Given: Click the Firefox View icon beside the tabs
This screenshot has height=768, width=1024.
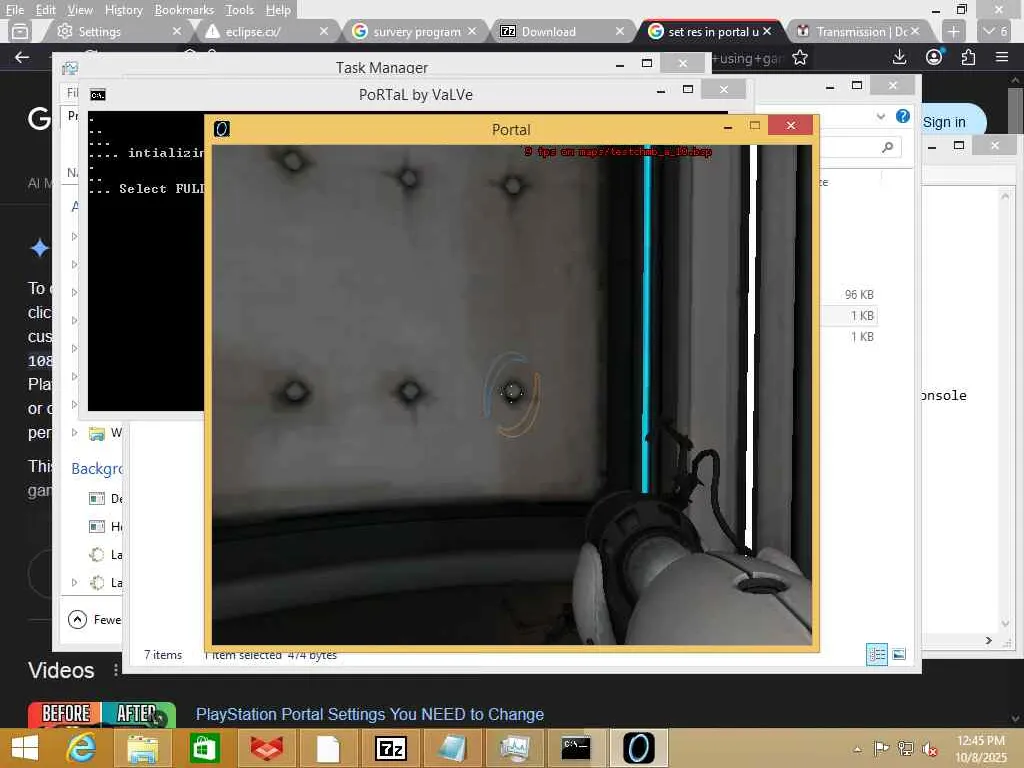Looking at the screenshot, I should [x=20, y=31].
